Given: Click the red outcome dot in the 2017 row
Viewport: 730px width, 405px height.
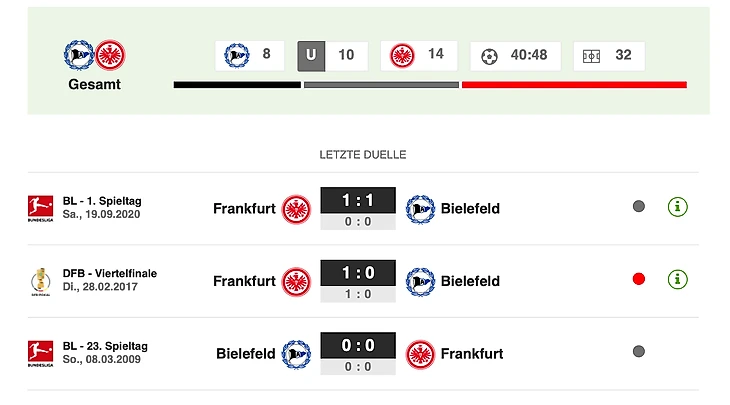Looking at the screenshot, I should (x=639, y=279).
